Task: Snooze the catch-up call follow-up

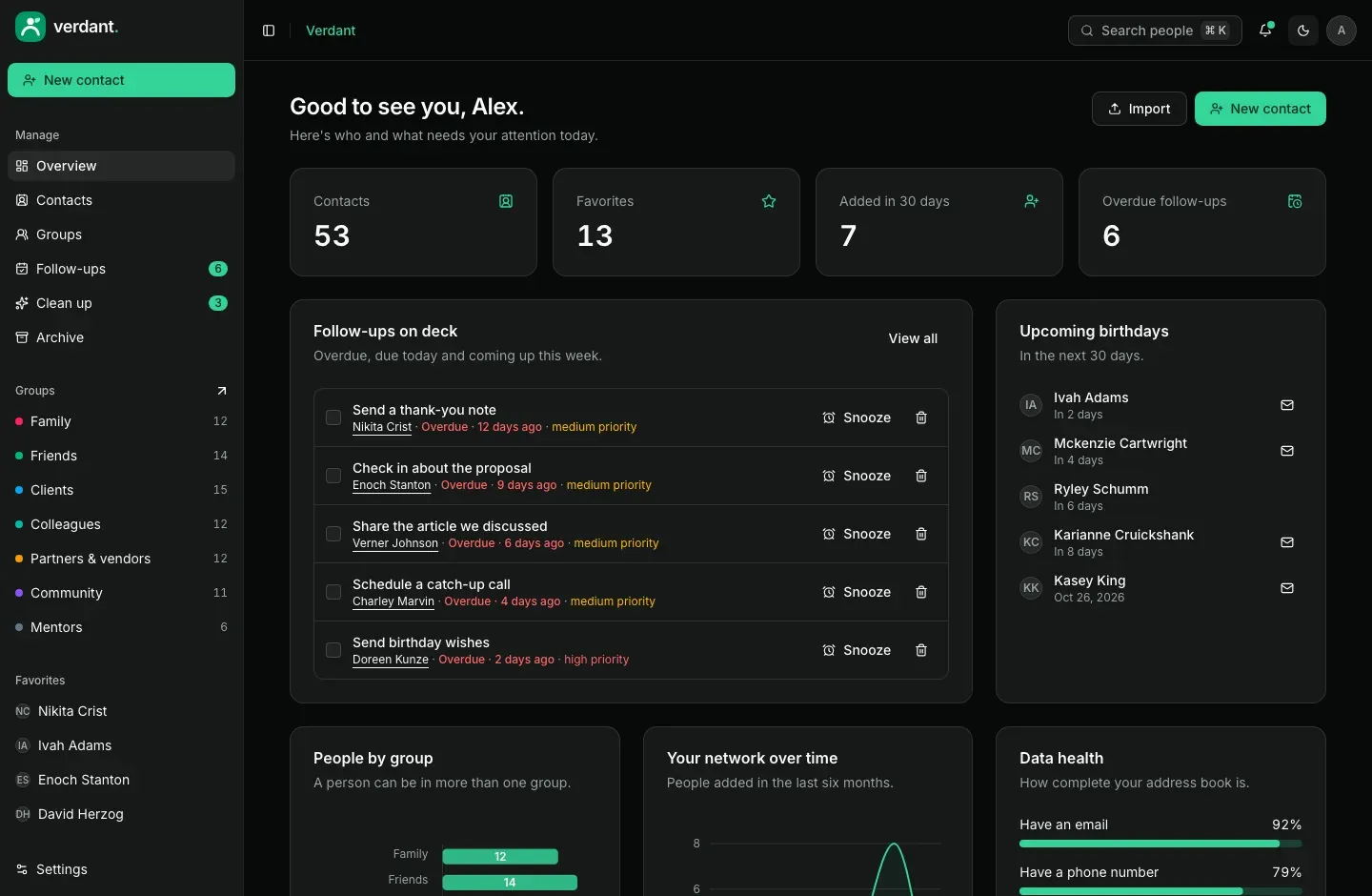Action: pos(857,592)
